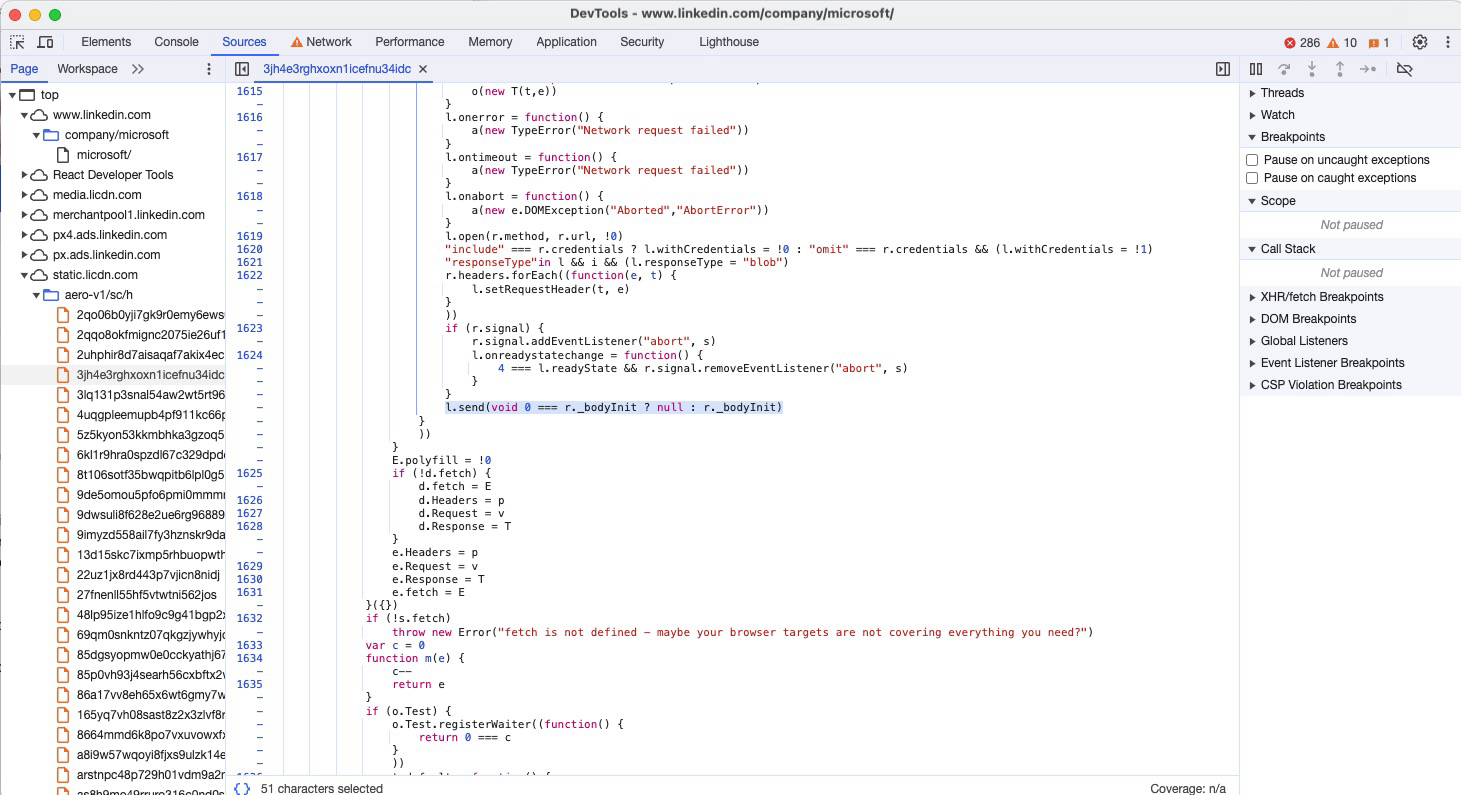The width and height of the screenshot is (1461, 795).
Task: Open the DevTools three-dot customize menu
Action: (x=1447, y=42)
